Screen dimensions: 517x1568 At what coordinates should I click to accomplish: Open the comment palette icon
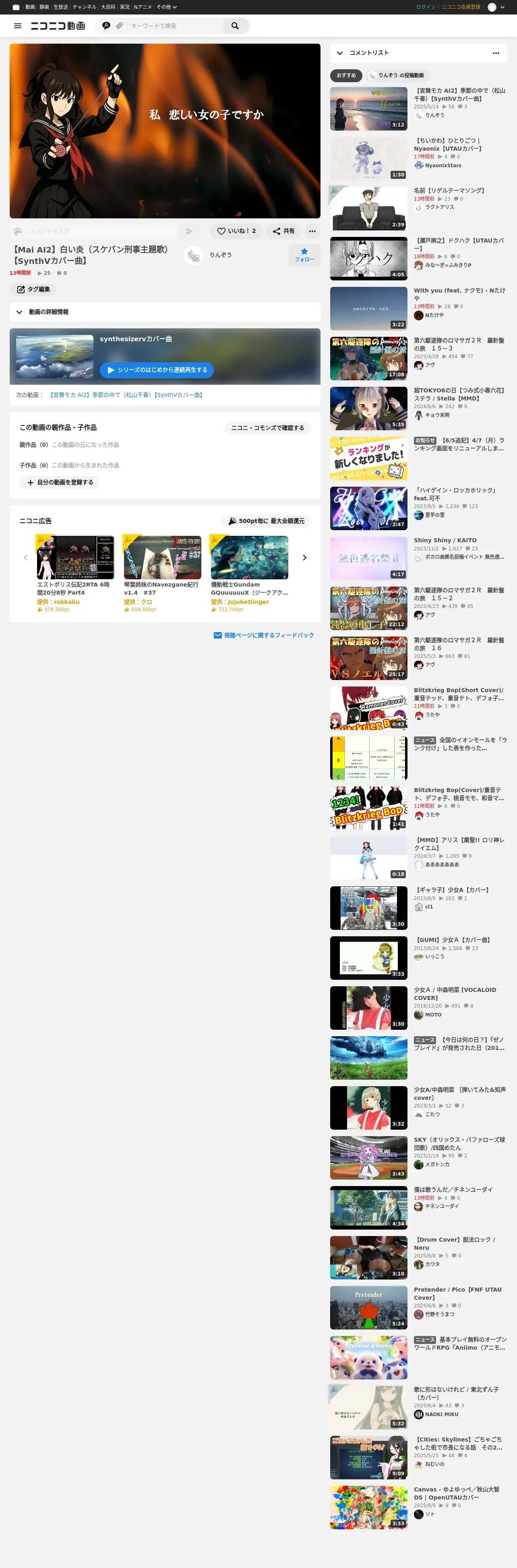[18, 231]
